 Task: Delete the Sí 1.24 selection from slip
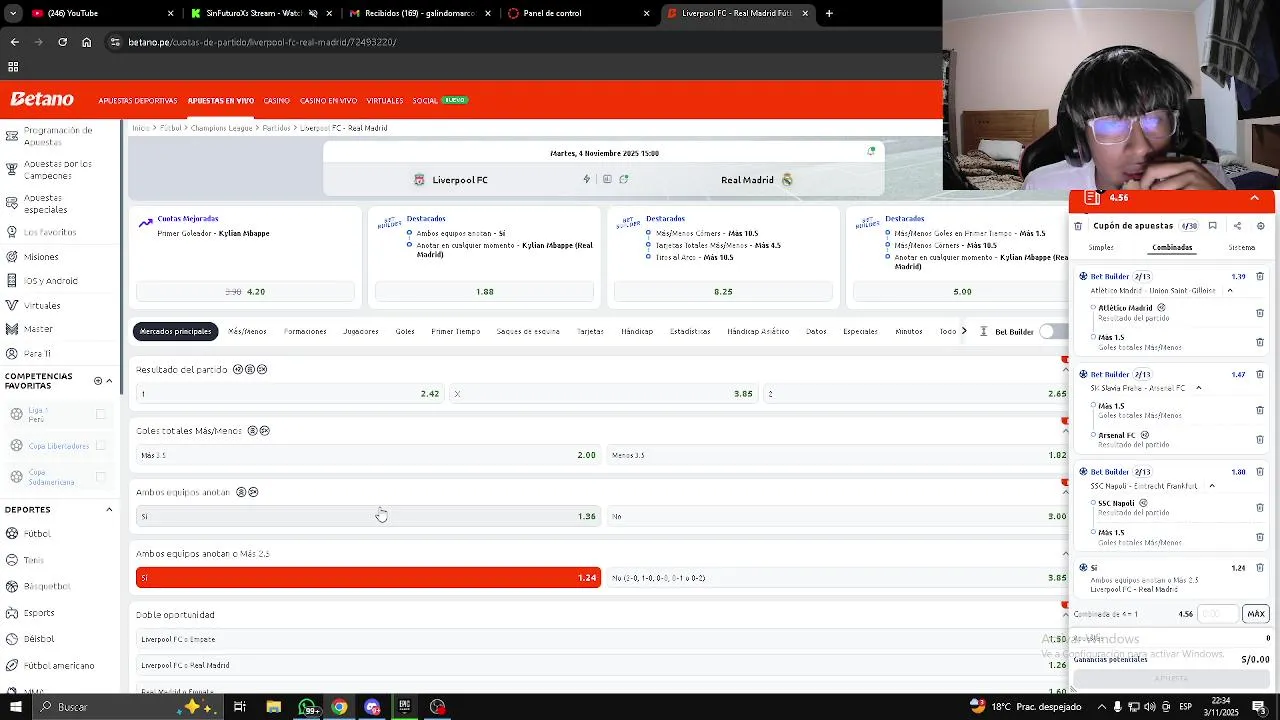point(1260,568)
